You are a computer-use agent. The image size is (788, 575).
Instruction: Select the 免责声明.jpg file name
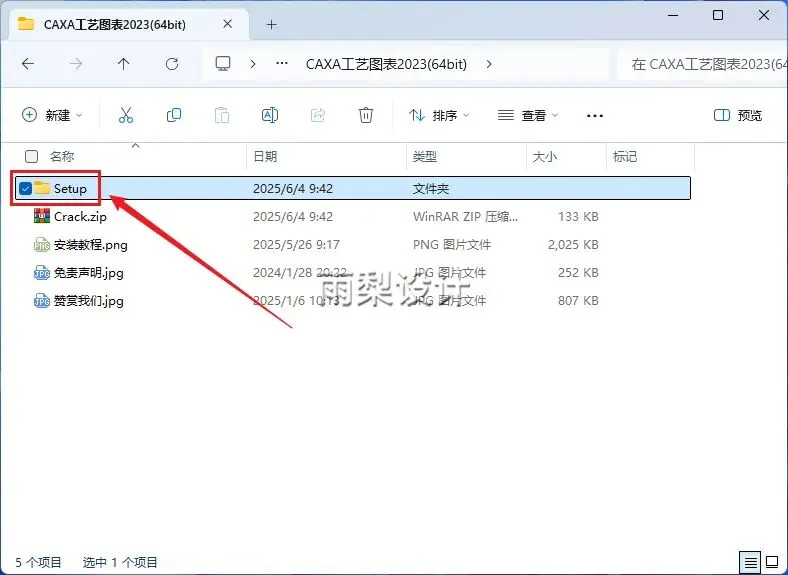click(x=89, y=273)
